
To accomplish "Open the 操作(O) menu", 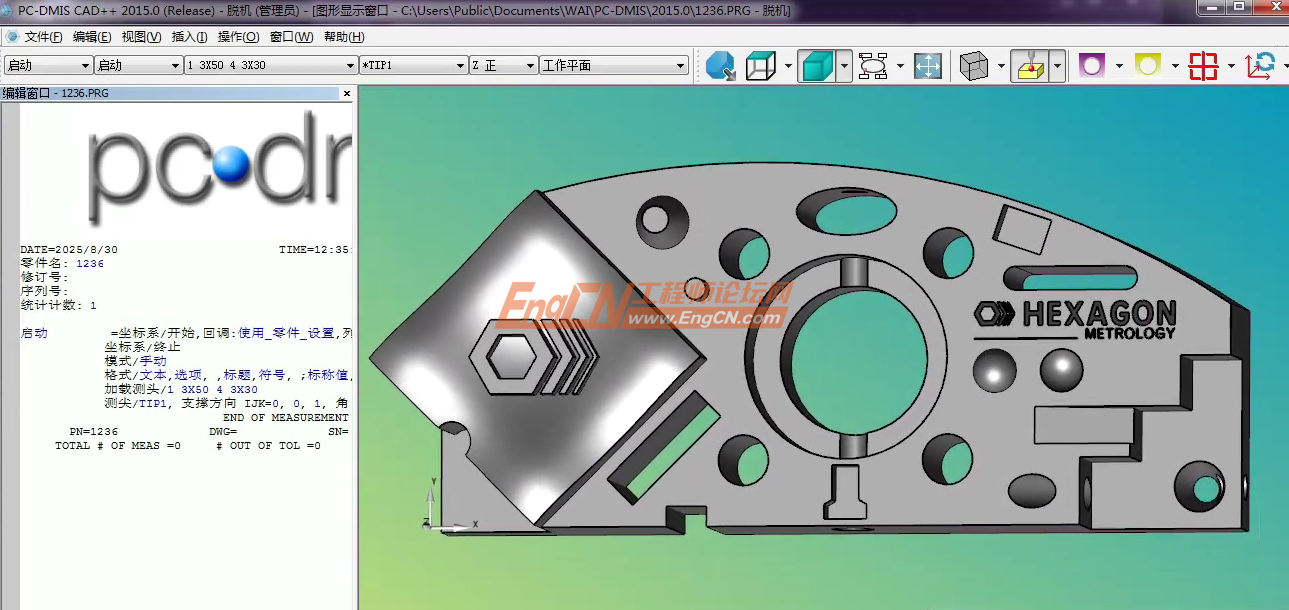I will [x=238, y=37].
